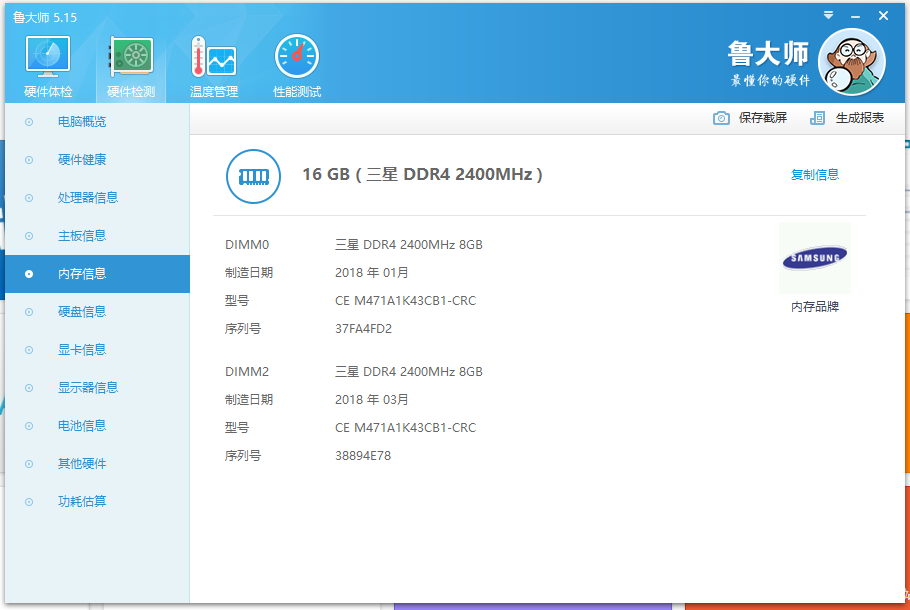
Task: Select 功耗估算 in the sidebar
Action: pyautogui.click(x=98, y=501)
